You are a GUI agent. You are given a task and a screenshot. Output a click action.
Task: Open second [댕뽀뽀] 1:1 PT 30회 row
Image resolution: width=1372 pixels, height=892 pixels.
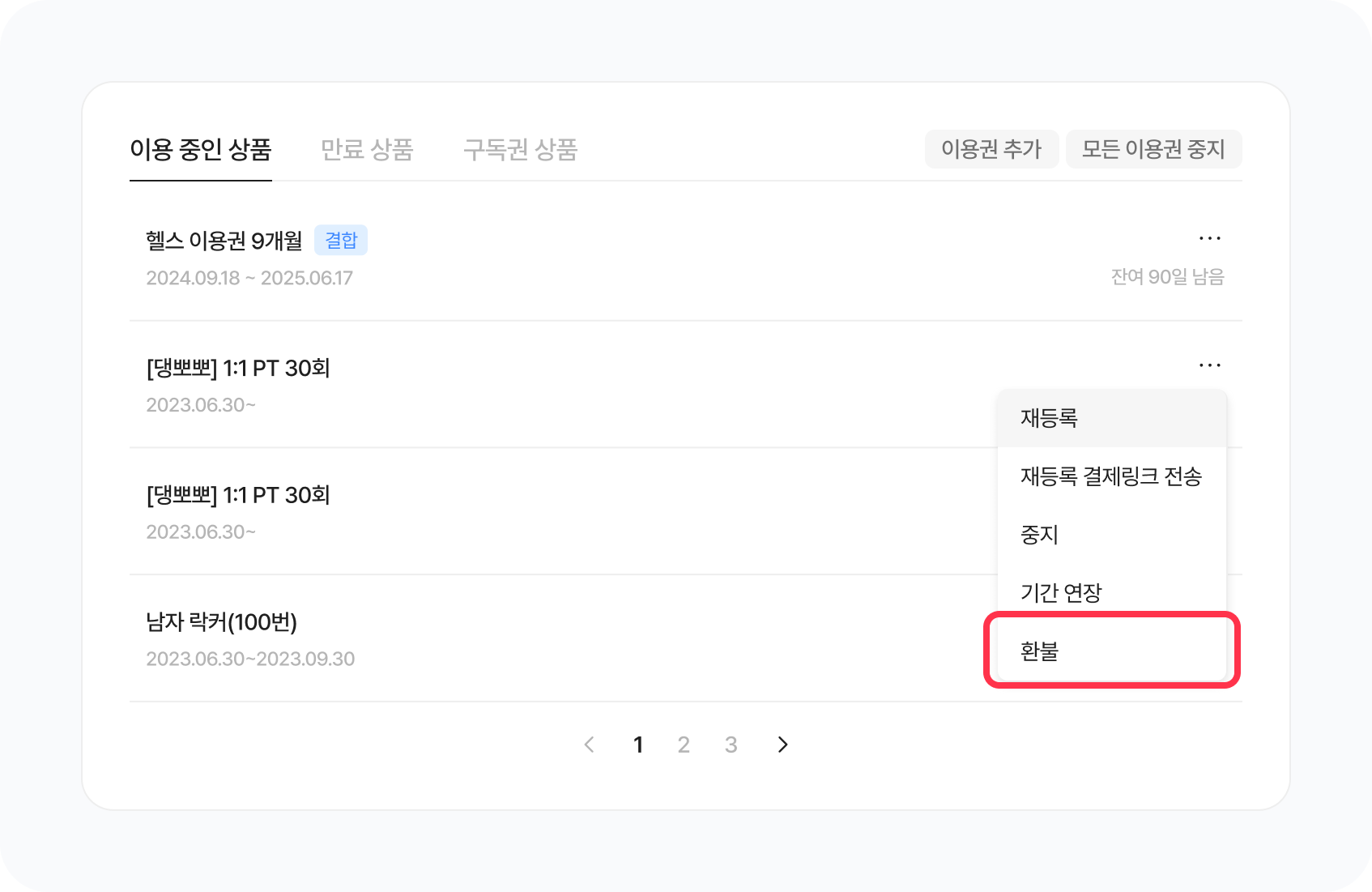[238, 495]
